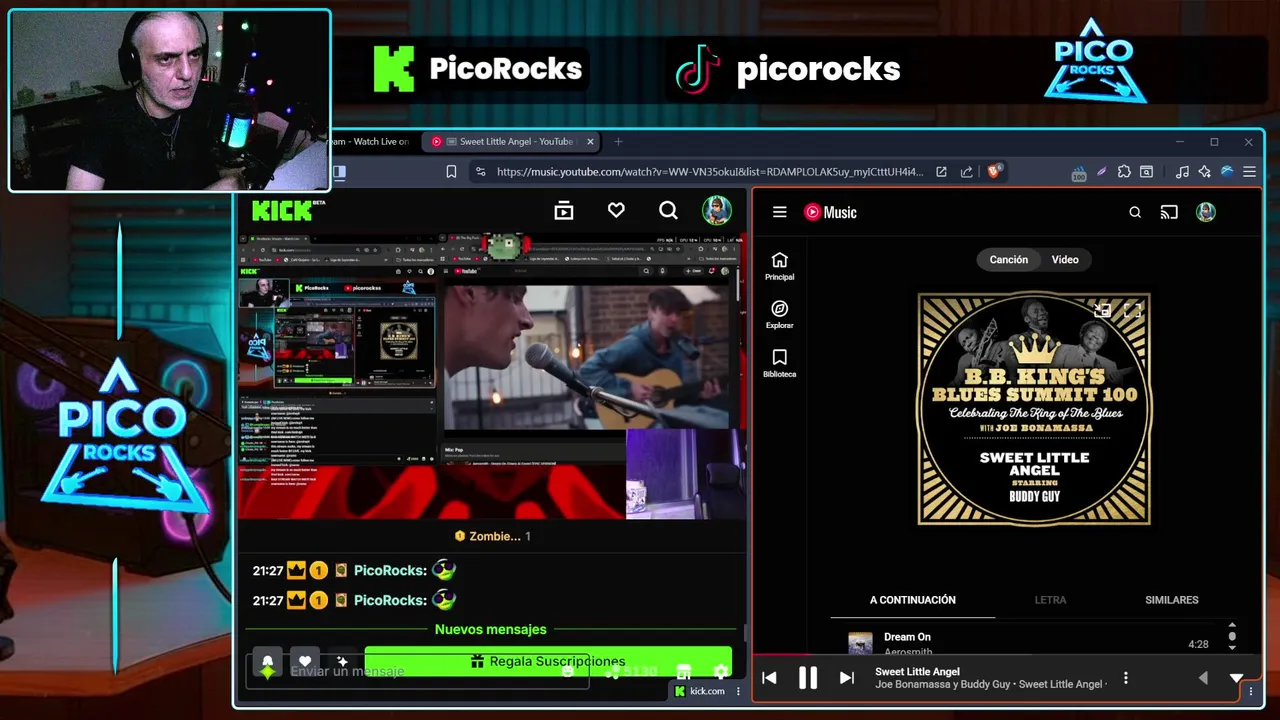1280x720 pixels.
Task: Switch to Sweet Little Angel browser tab
Action: [x=512, y=141]
